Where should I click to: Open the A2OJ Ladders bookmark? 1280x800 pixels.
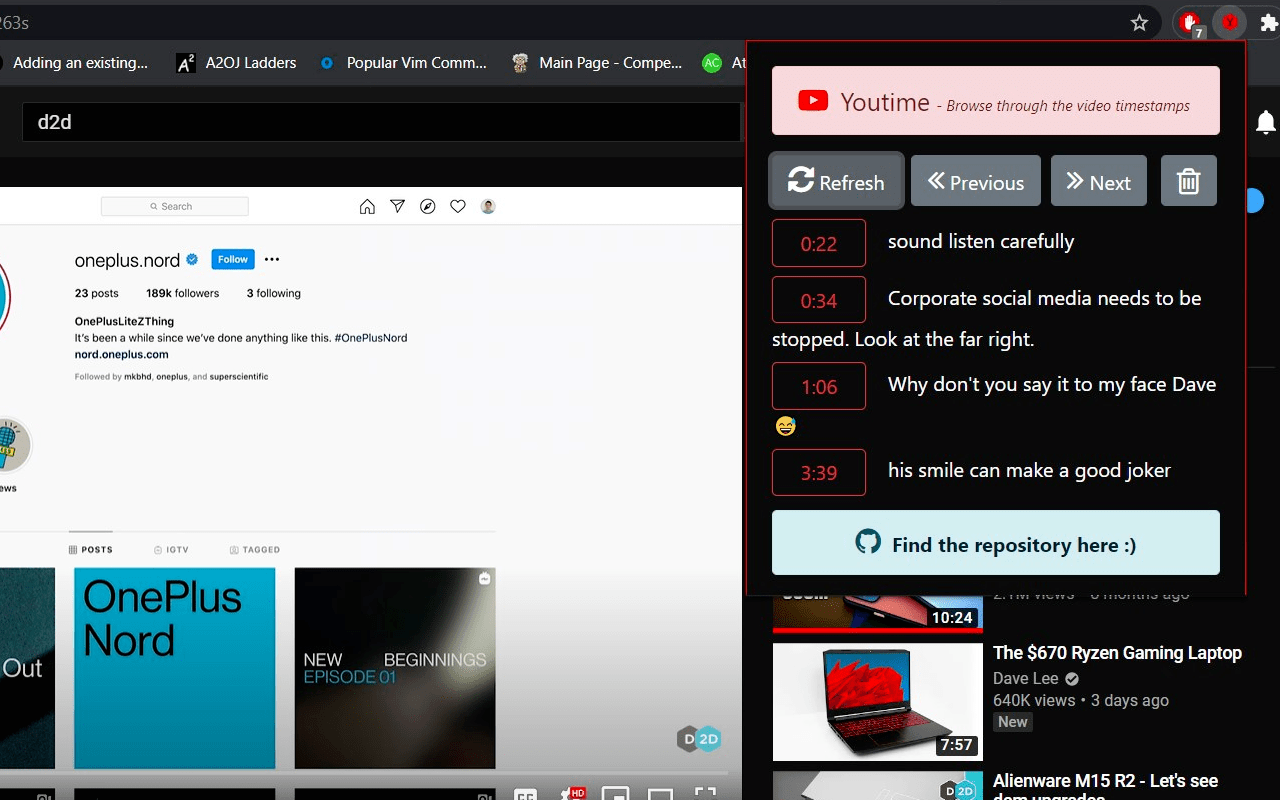[x=237, y=62]
